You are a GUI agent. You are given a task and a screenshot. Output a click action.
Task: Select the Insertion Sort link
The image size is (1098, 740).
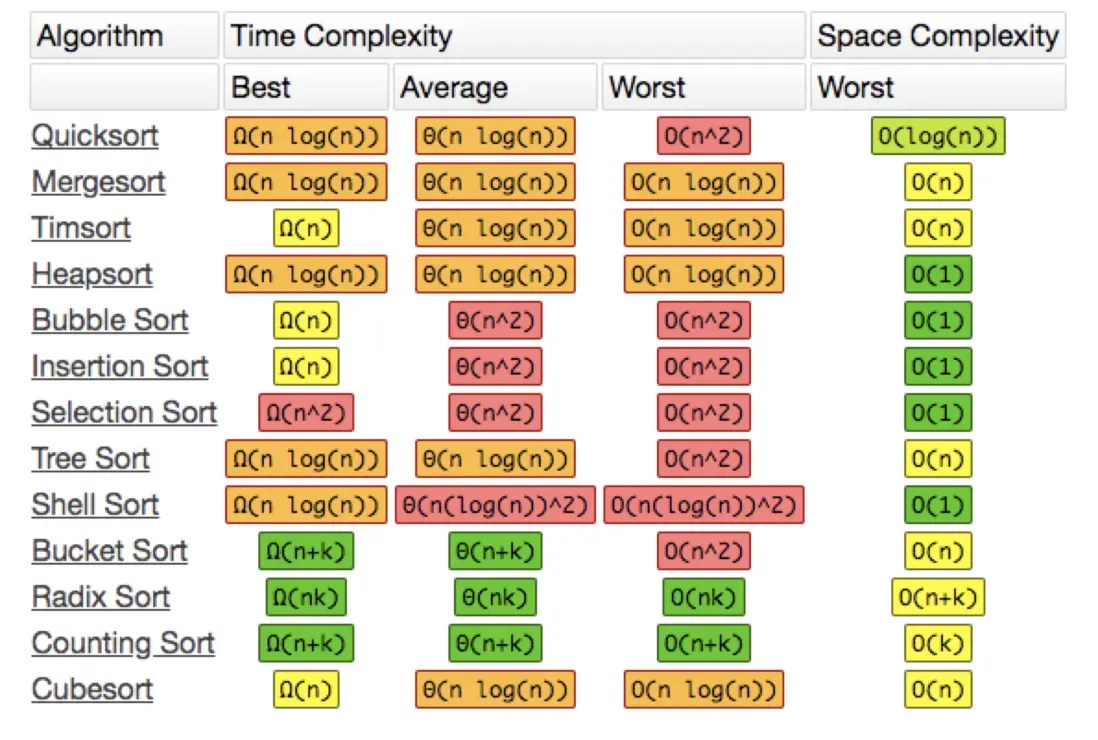pyautogui.click(x=120, y=366)
